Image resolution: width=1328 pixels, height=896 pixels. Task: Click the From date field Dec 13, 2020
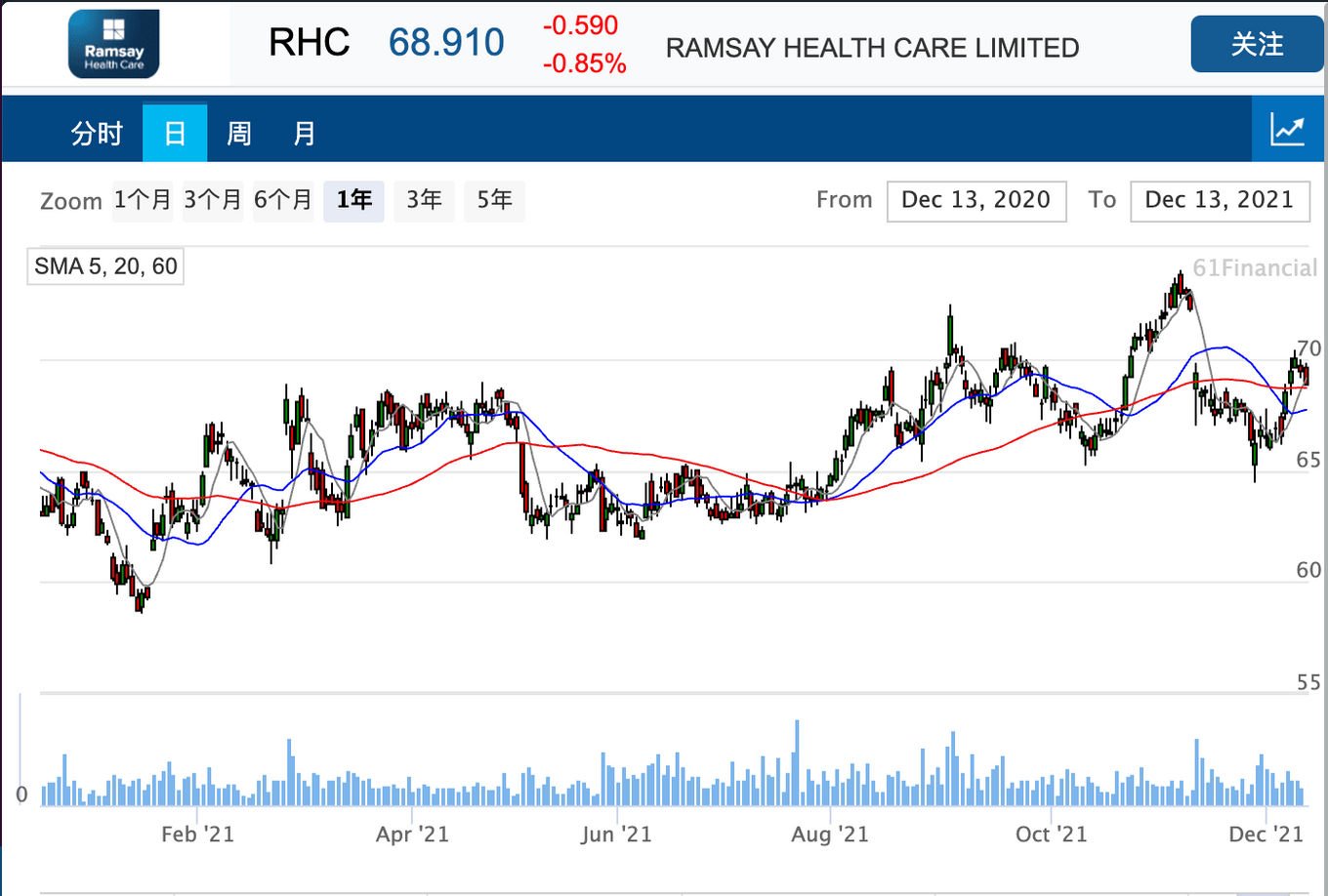point(976,201)
